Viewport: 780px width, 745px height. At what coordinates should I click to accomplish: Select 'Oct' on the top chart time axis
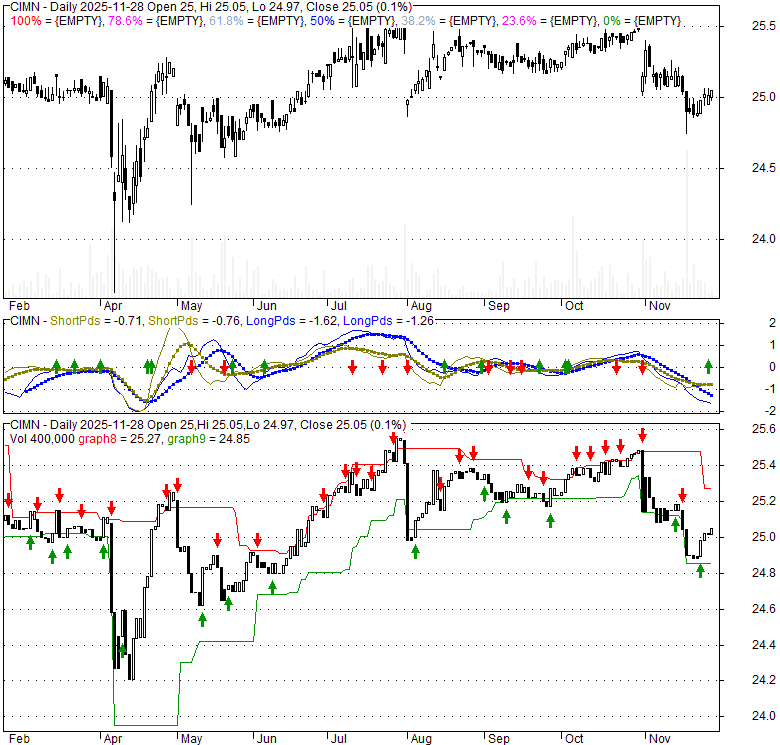[x=574, y=306]
